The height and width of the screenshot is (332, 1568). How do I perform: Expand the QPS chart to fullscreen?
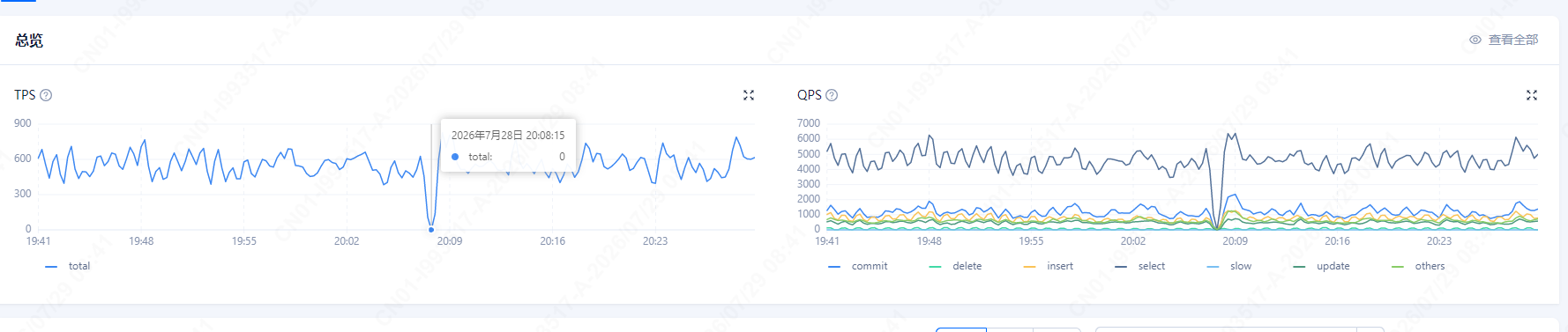coord(1532,95)
